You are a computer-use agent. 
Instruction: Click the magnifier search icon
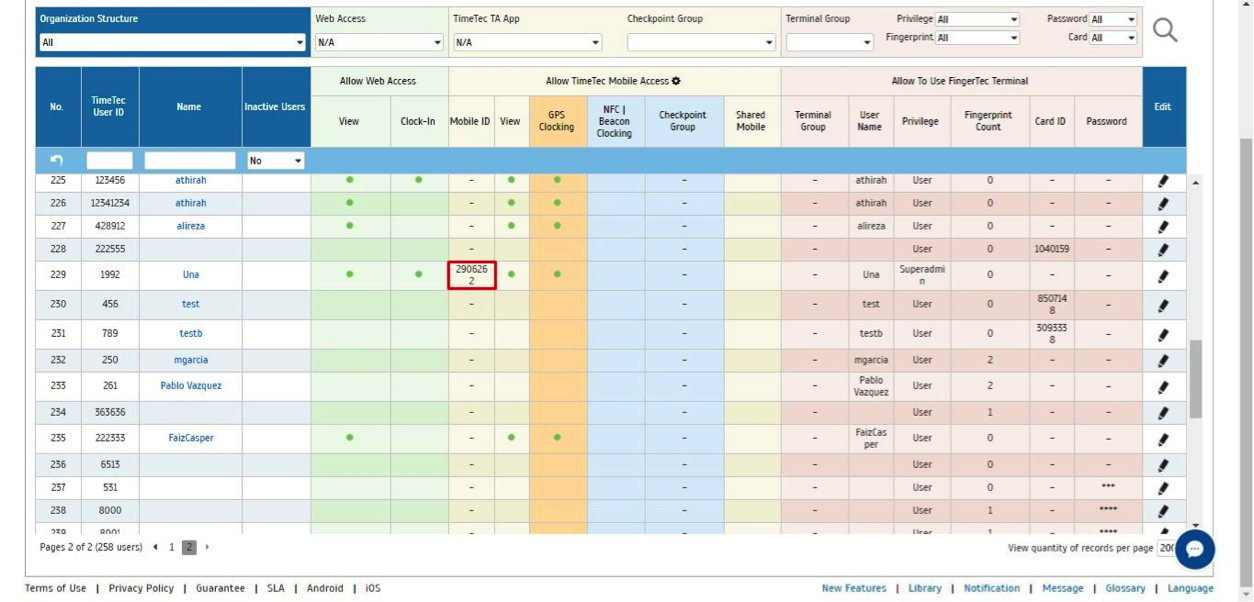1165,30
